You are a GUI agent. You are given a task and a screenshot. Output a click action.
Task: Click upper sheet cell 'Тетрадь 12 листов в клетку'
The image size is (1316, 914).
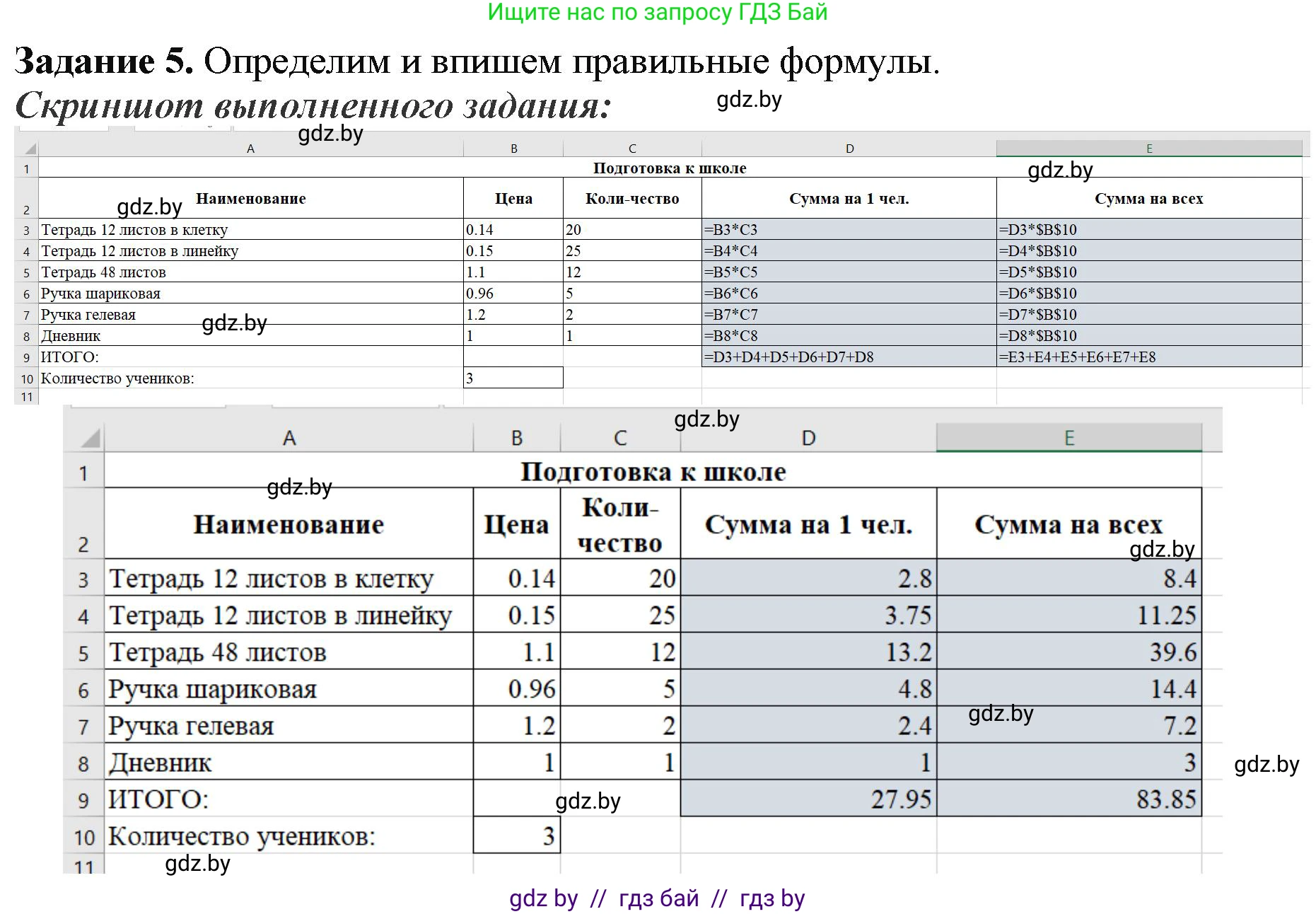click(251, 229)
